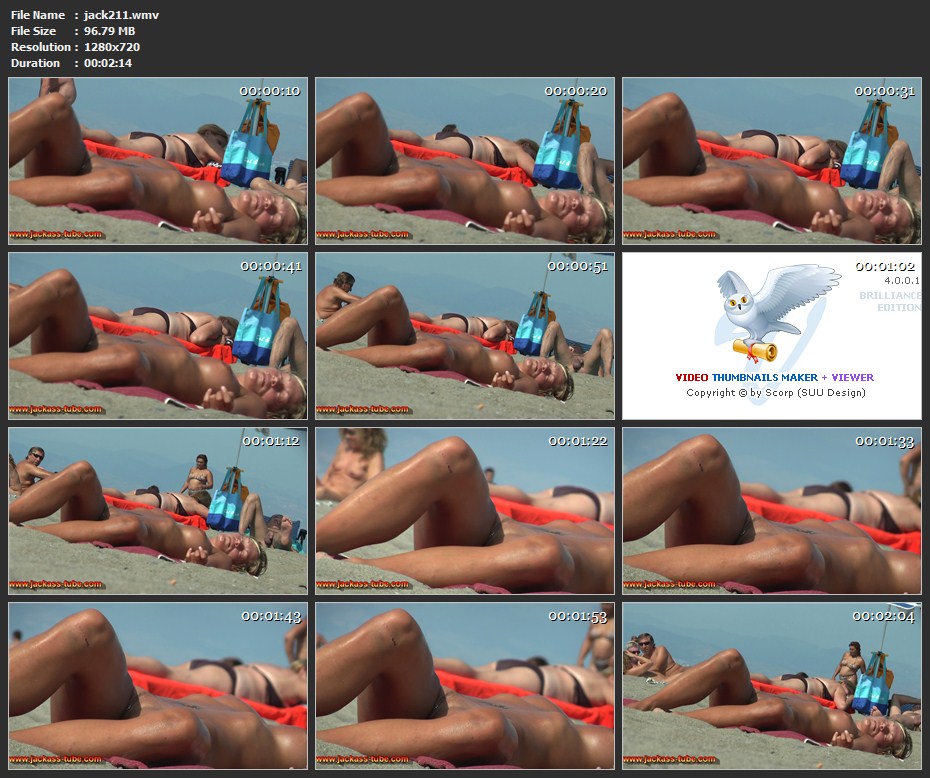
Task: Select the thumbnail stamped 00:00:20
Action: (x=465, y=161)
